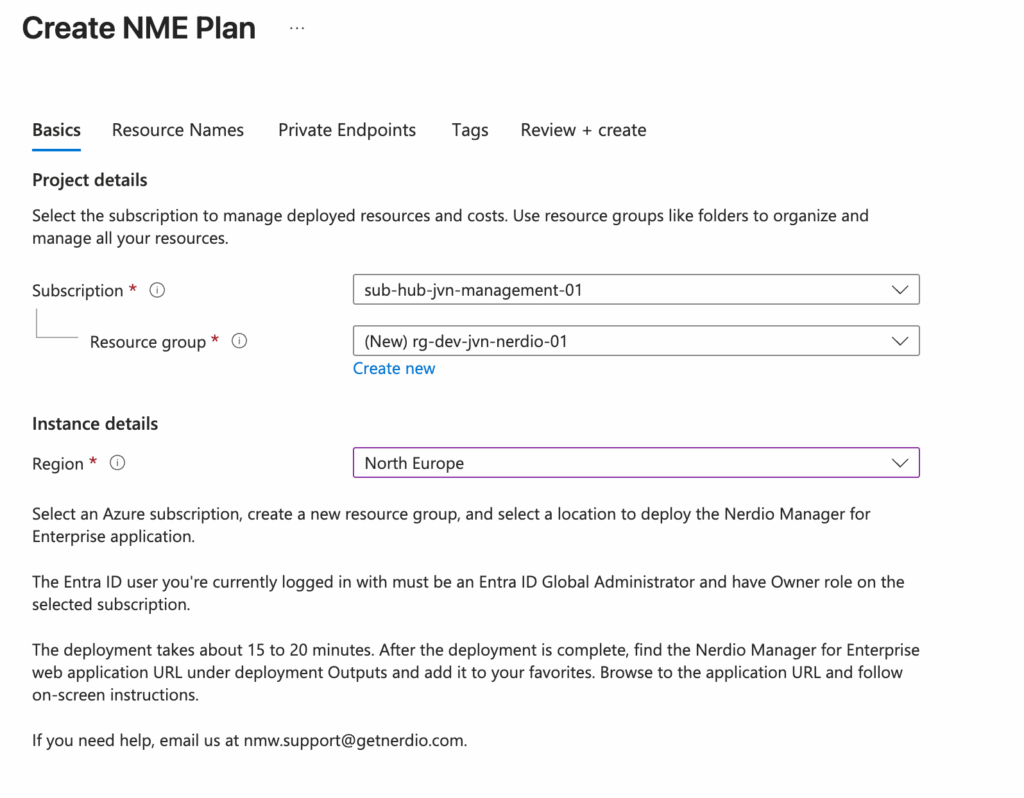
Task: Click the info icon beside Subscription
Action: pos(157,291)
